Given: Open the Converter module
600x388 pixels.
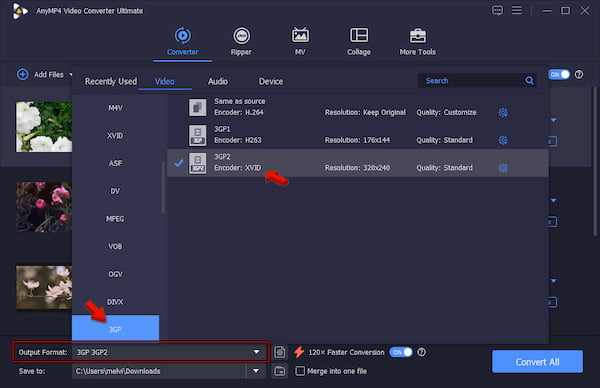Looking at the screenshot, I should click(x=183, y=42).
